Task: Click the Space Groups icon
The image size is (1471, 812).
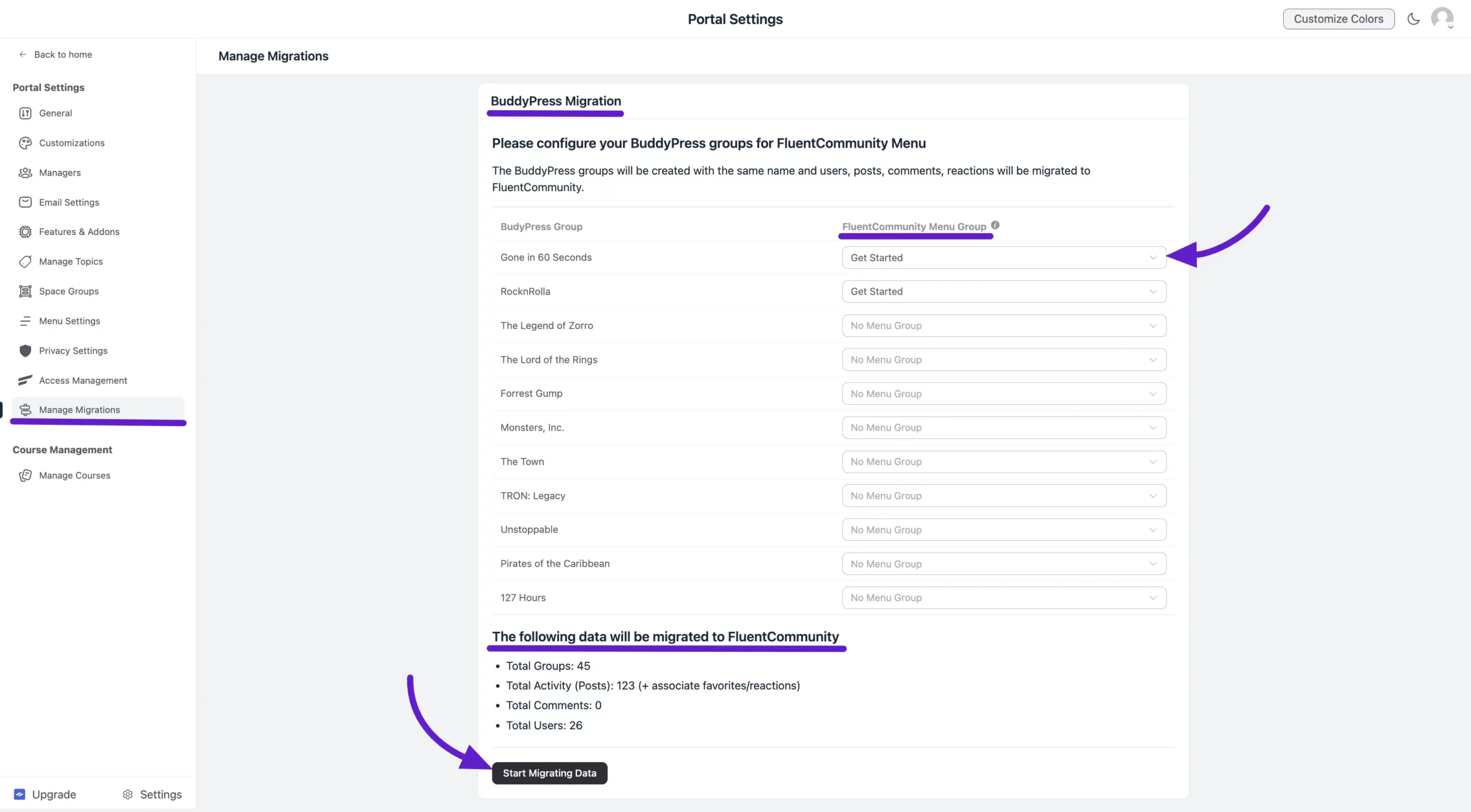Action: 25,291
